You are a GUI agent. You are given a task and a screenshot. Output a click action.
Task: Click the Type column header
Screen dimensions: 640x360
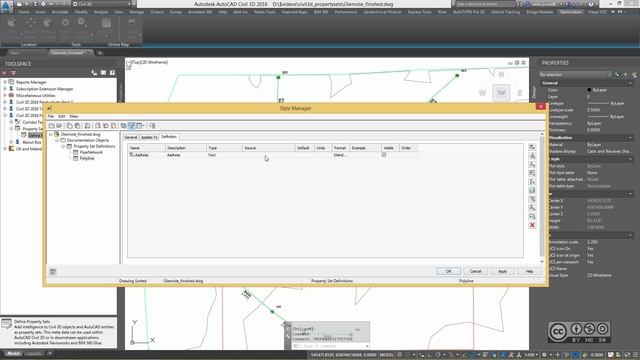coord(224,148)
